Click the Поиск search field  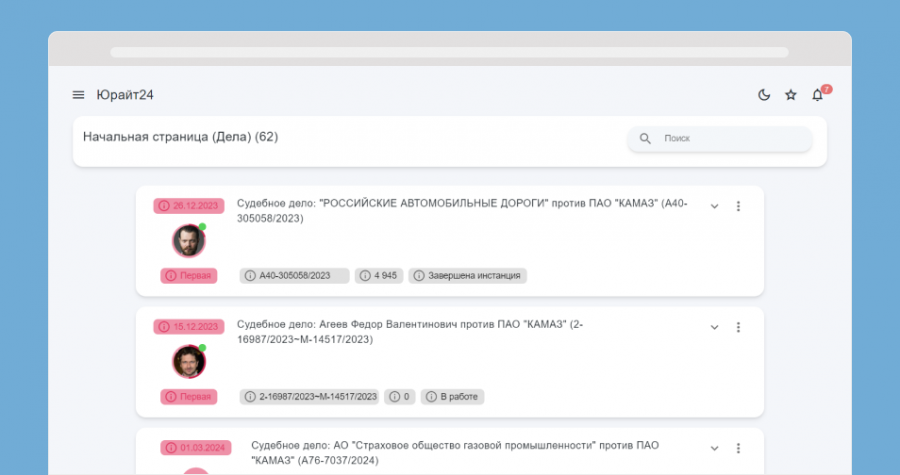click(720, 138)
